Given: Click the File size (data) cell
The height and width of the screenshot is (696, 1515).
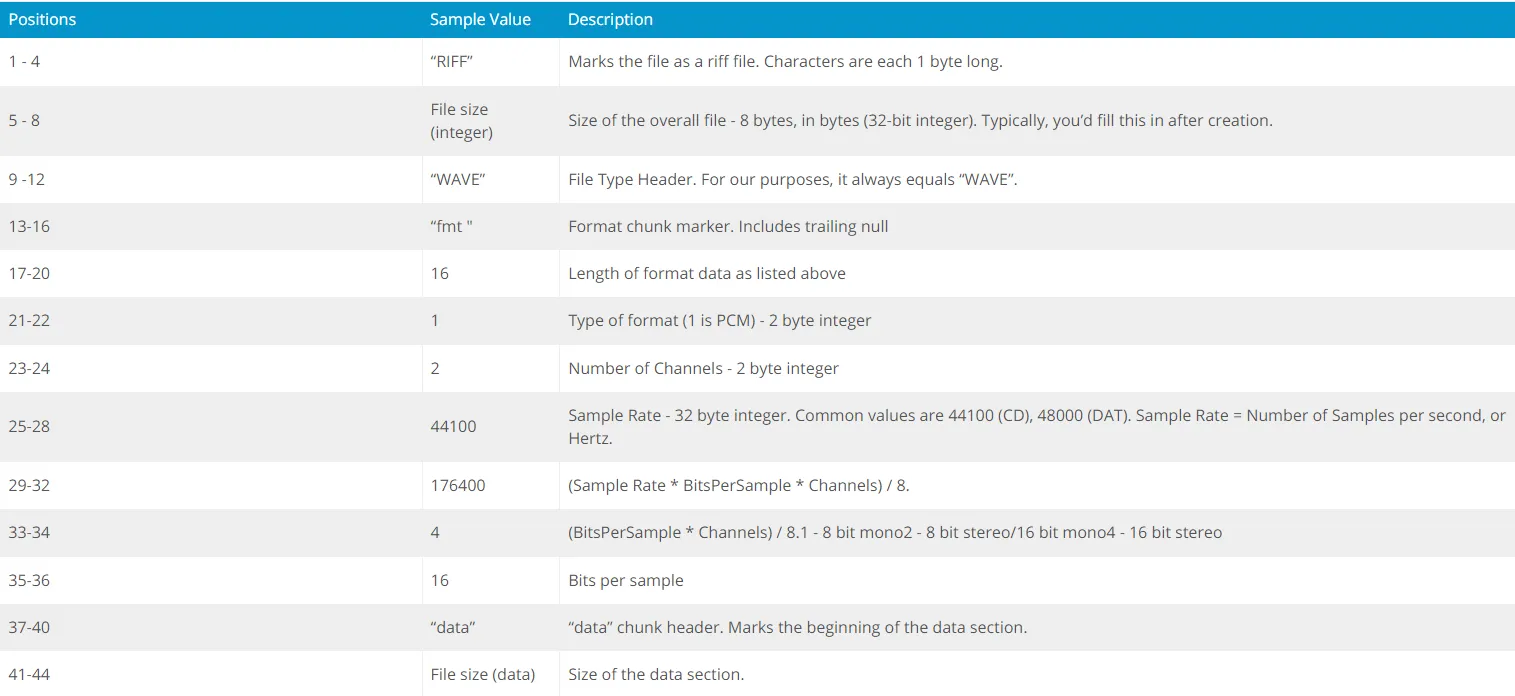Looking at the screenshot, I should click(483, 674).
